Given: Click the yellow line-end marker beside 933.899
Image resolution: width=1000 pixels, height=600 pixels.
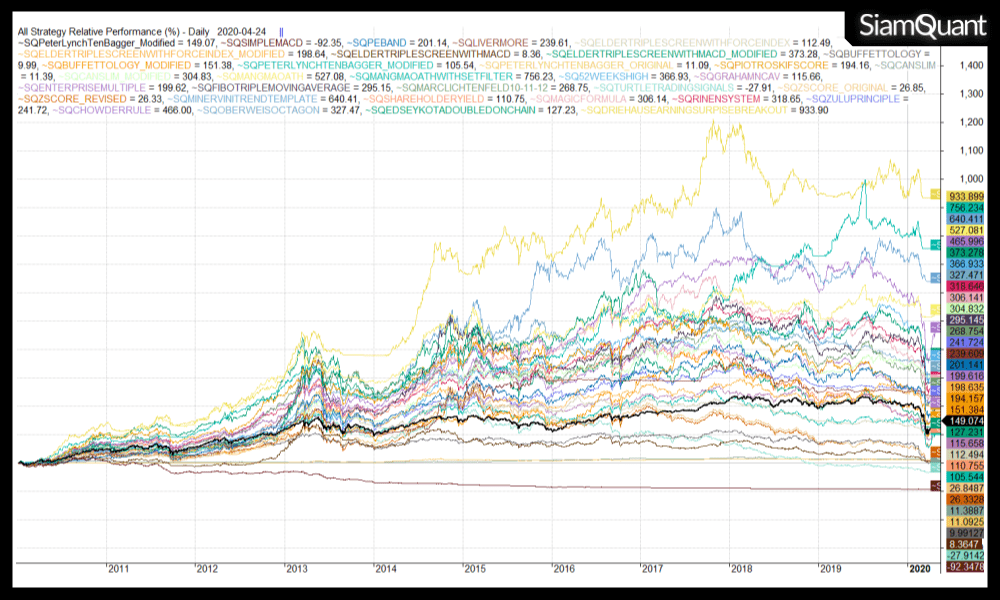Looking at the screenshot, I should [x=934, y=194].
